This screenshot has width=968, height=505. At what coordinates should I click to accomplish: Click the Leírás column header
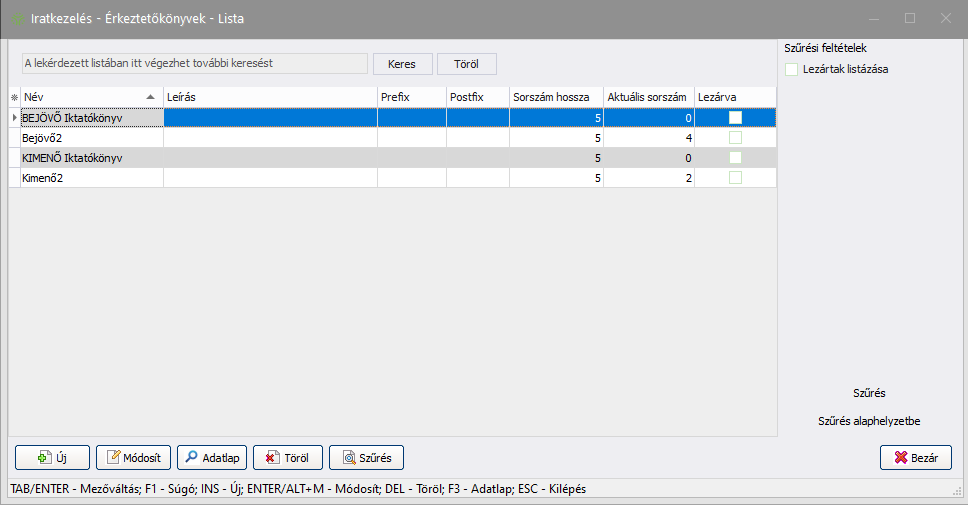(x=270, y=97)
